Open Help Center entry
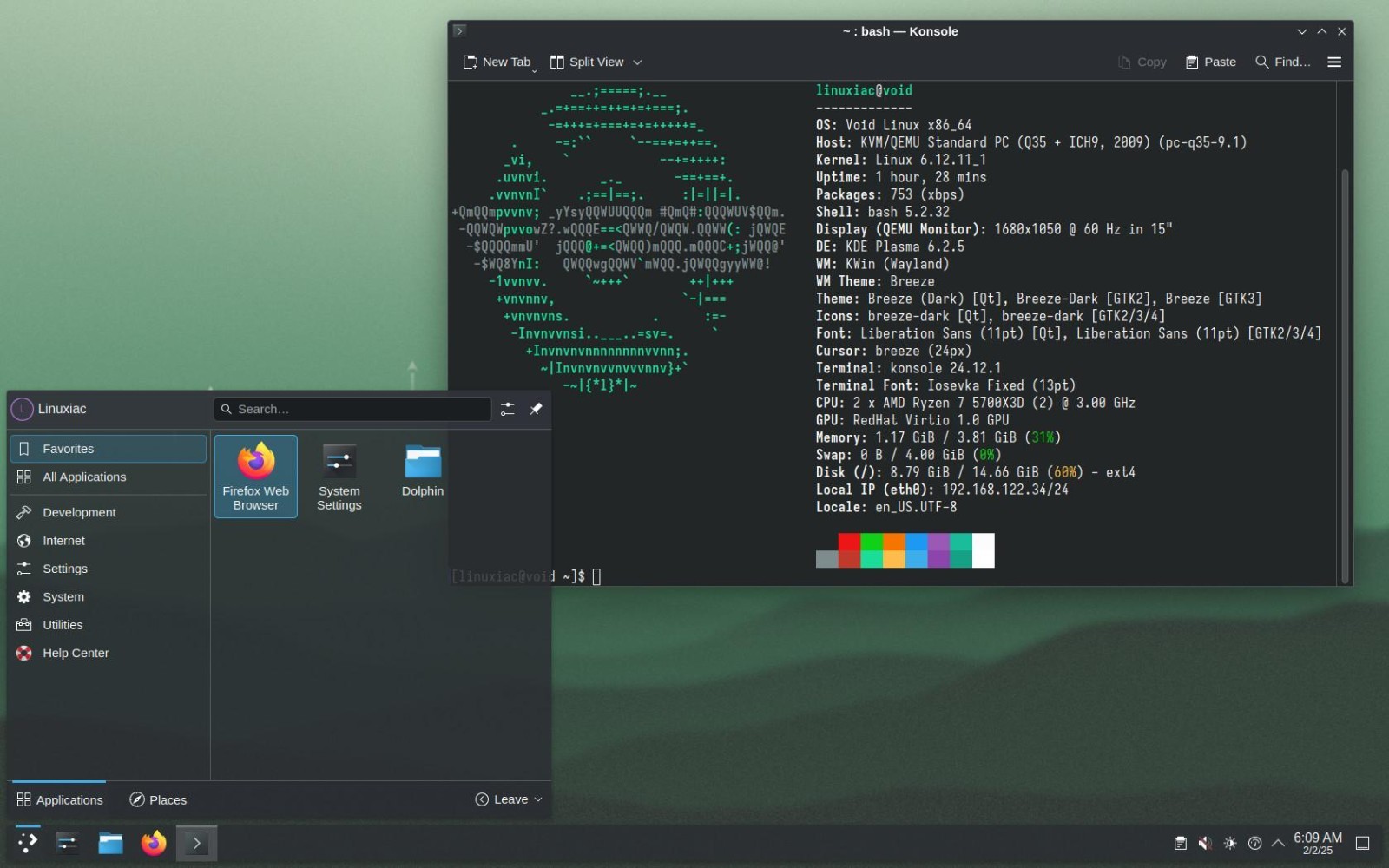The height and width of the screenshot is (868, 1389). click(x=108, y=653)
